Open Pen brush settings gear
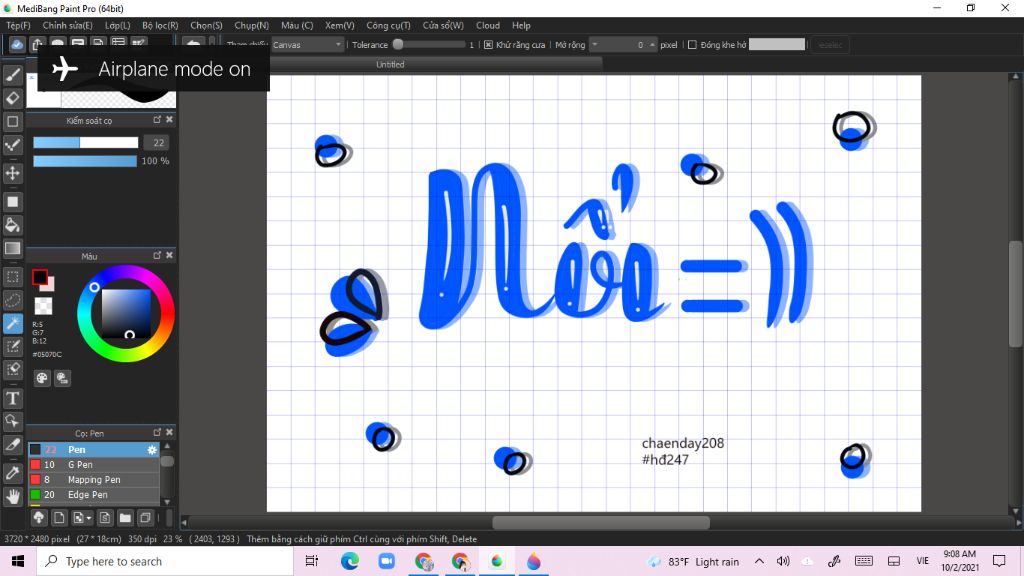This screenshot has width=1024, height=576. pyautogui.click(x=152, y=449)
